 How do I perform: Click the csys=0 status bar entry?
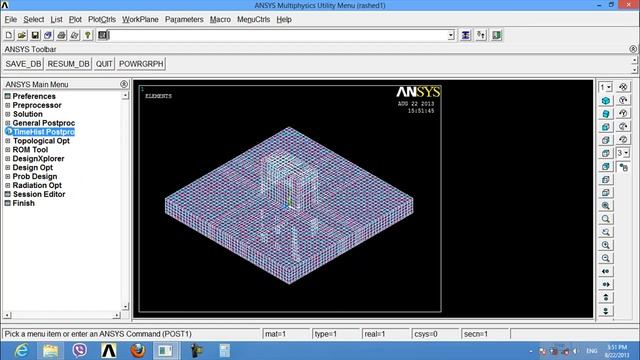point(435,334)
